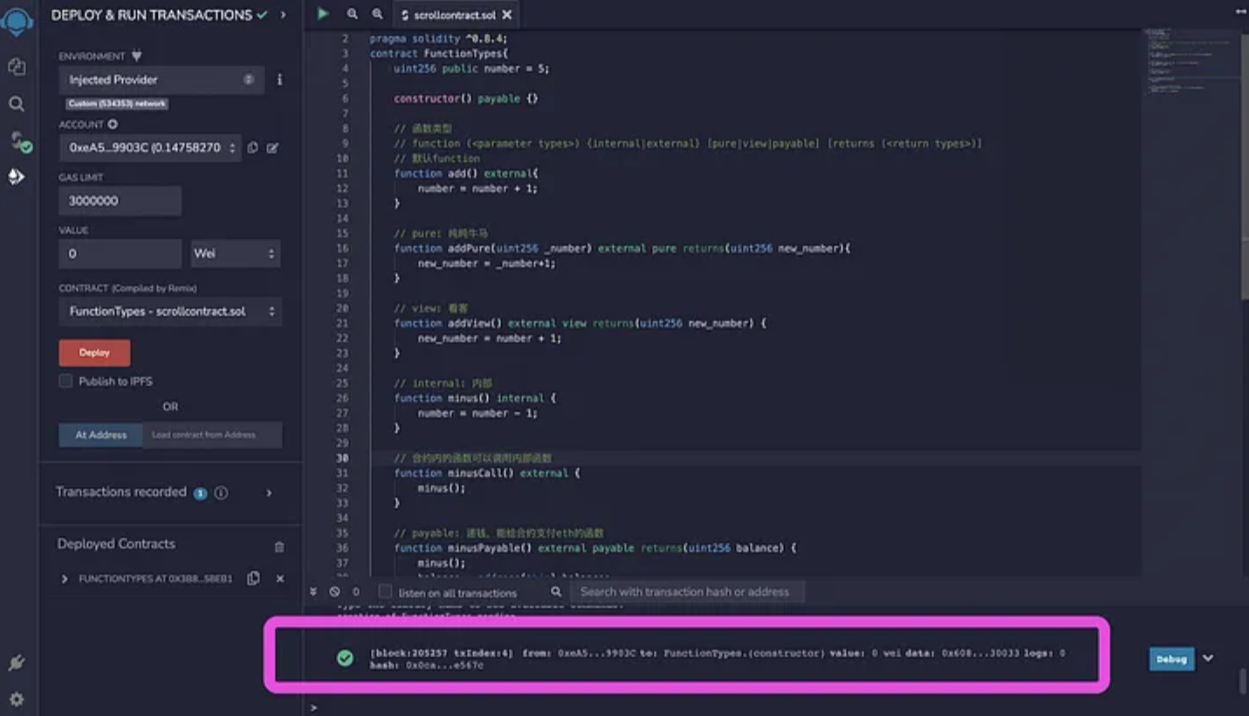Click the green Run script play icon

click(x=323, y=14)
